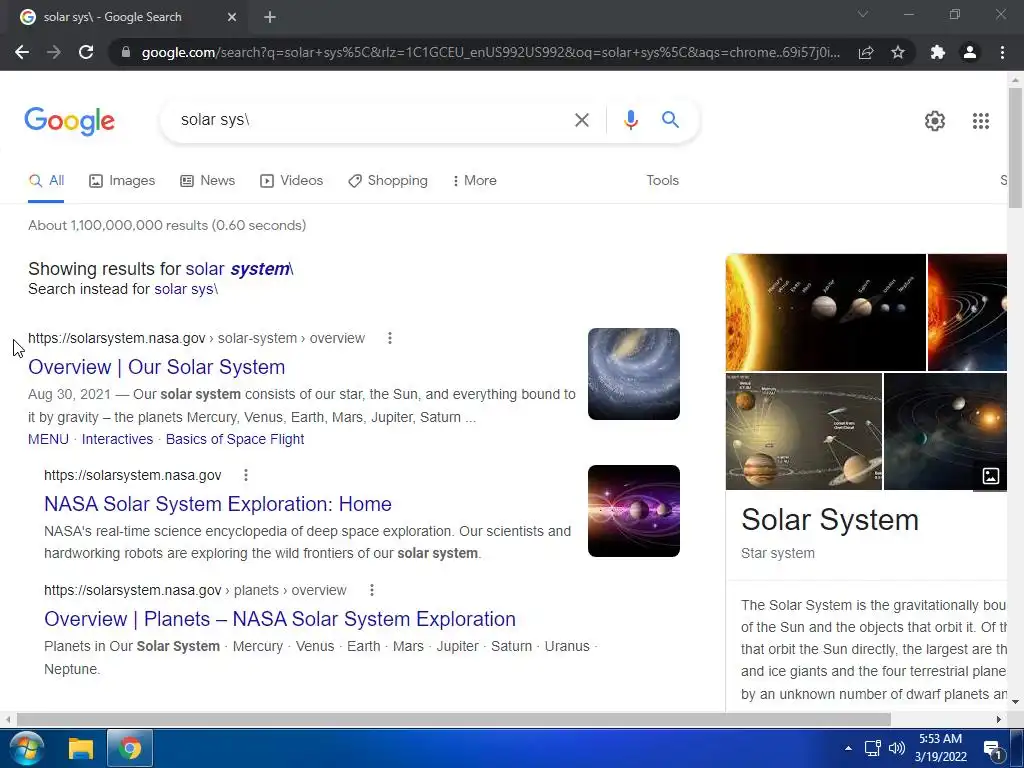This screenshot has height=768, width=1024.
Task: Open the dark orbiting planets image
Action: [945, 431]
